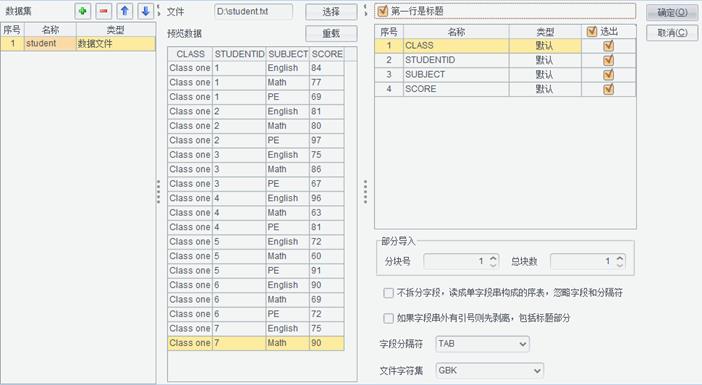Image resolution: width=702 pixels, height=385 pixels.
Task: Click the 类型 header in dataset list
Action: [116, 30]
